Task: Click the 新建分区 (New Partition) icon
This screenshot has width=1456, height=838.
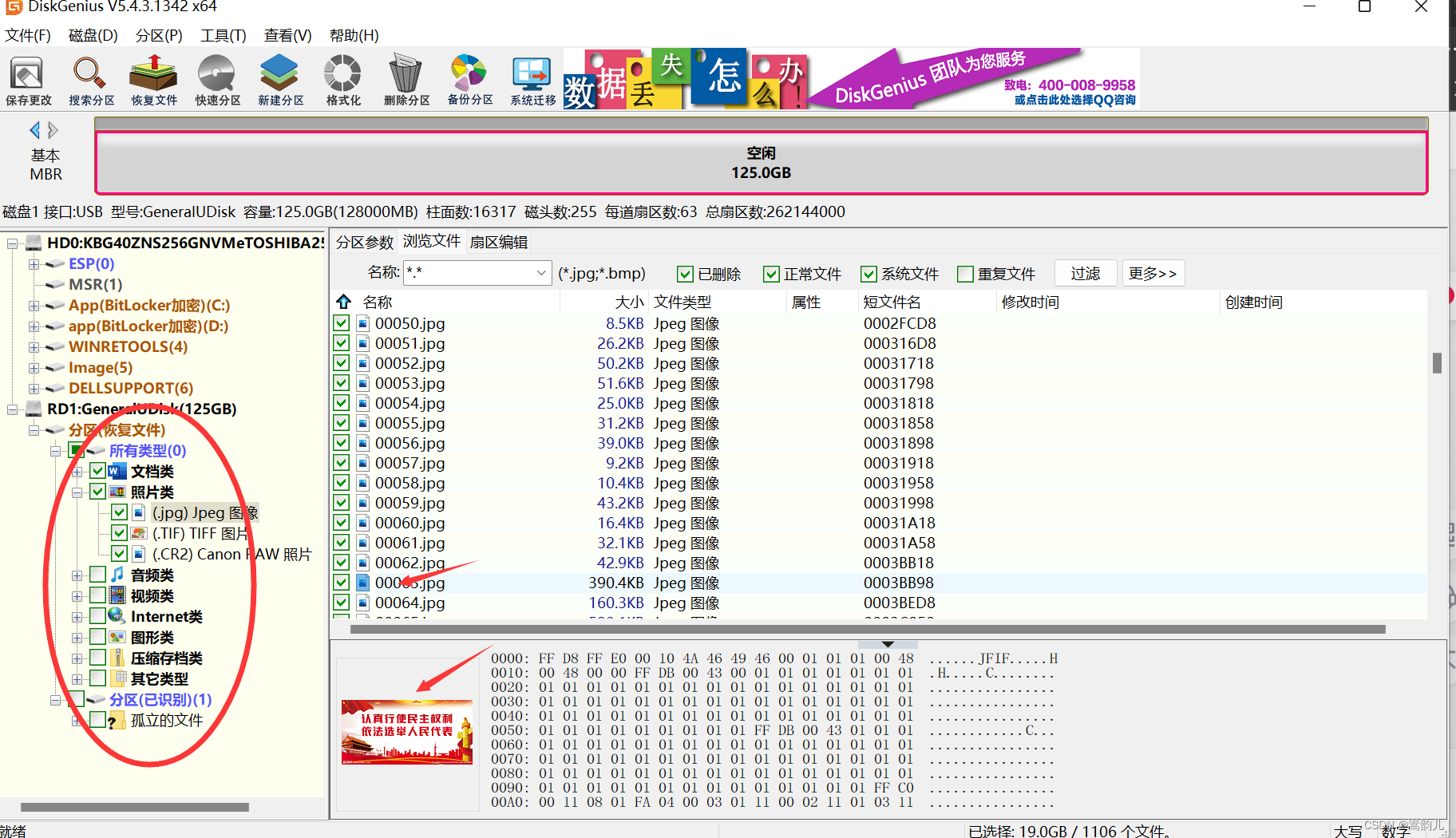Action: point(279,78)
